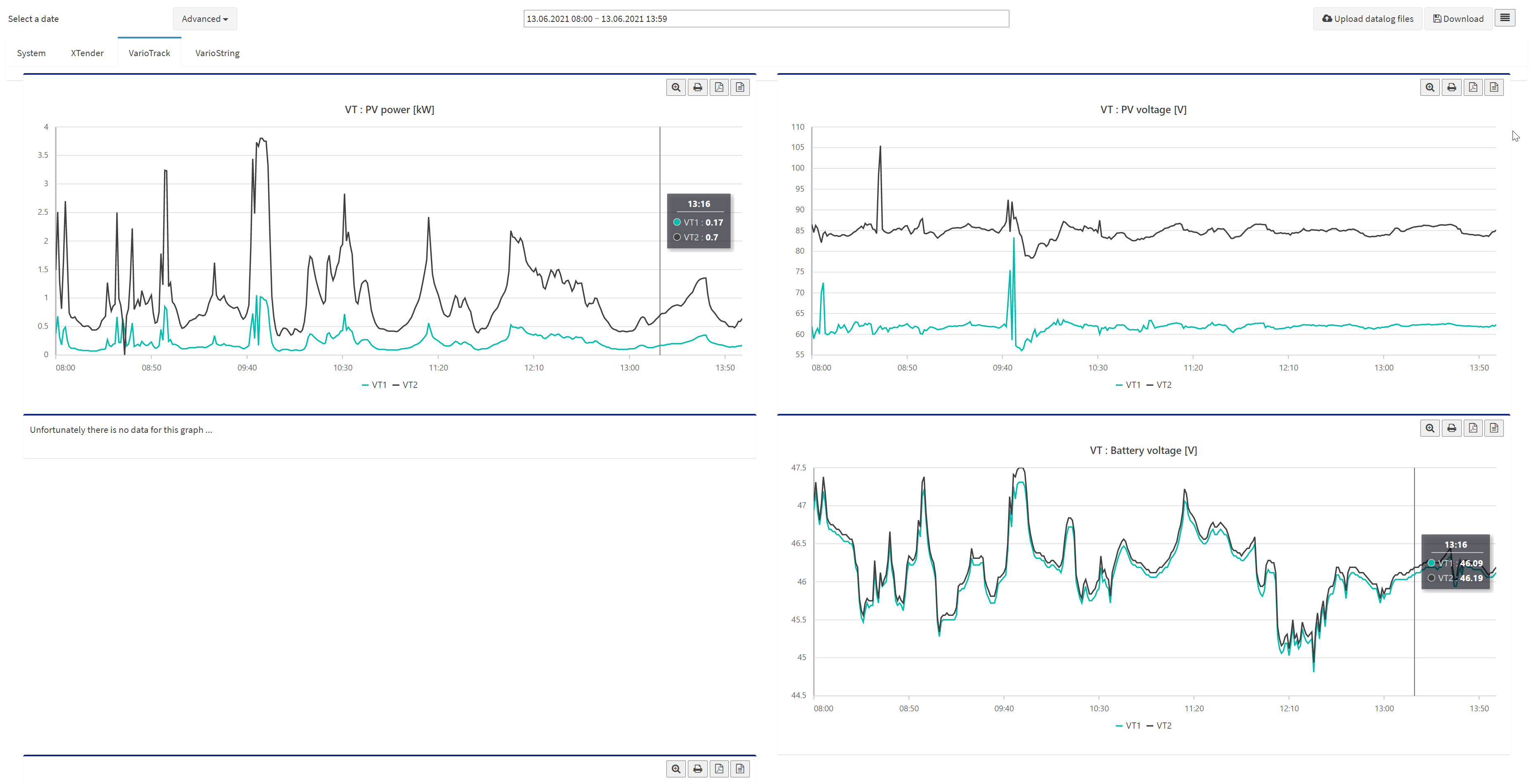Select the VarioTrack tab
The width and height of the screenshot is (1534, 784).
pyautogui.click(x=150, y=53)
